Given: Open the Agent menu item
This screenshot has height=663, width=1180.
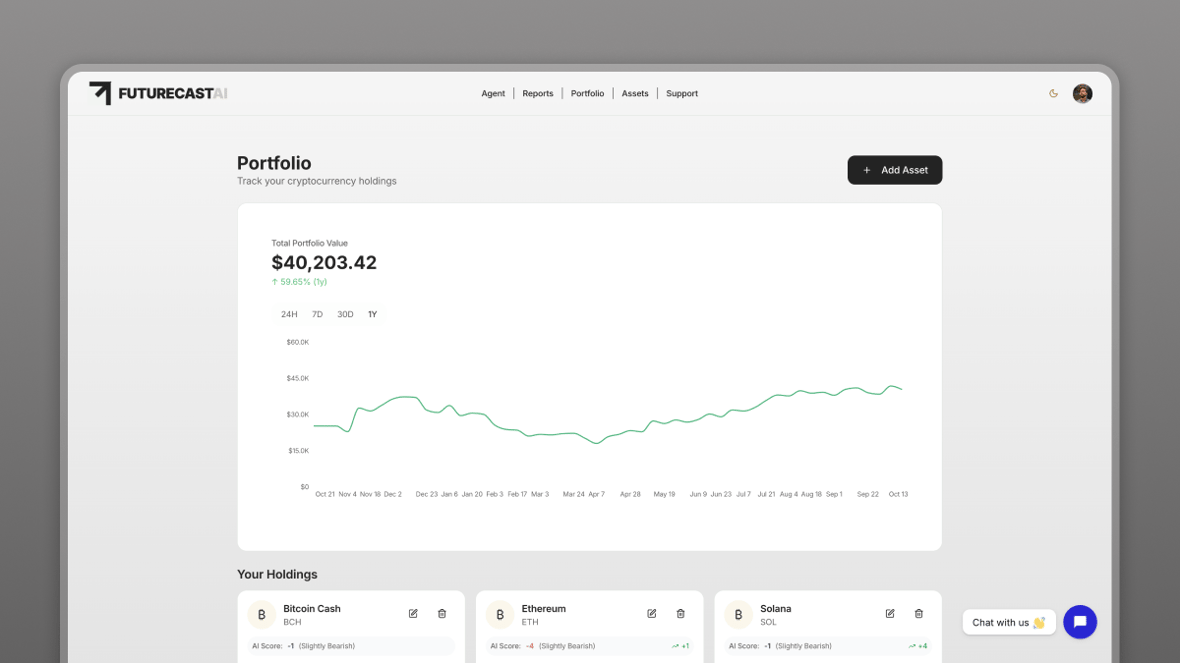Looking at the screenshot, I should (x=493, y=94).
